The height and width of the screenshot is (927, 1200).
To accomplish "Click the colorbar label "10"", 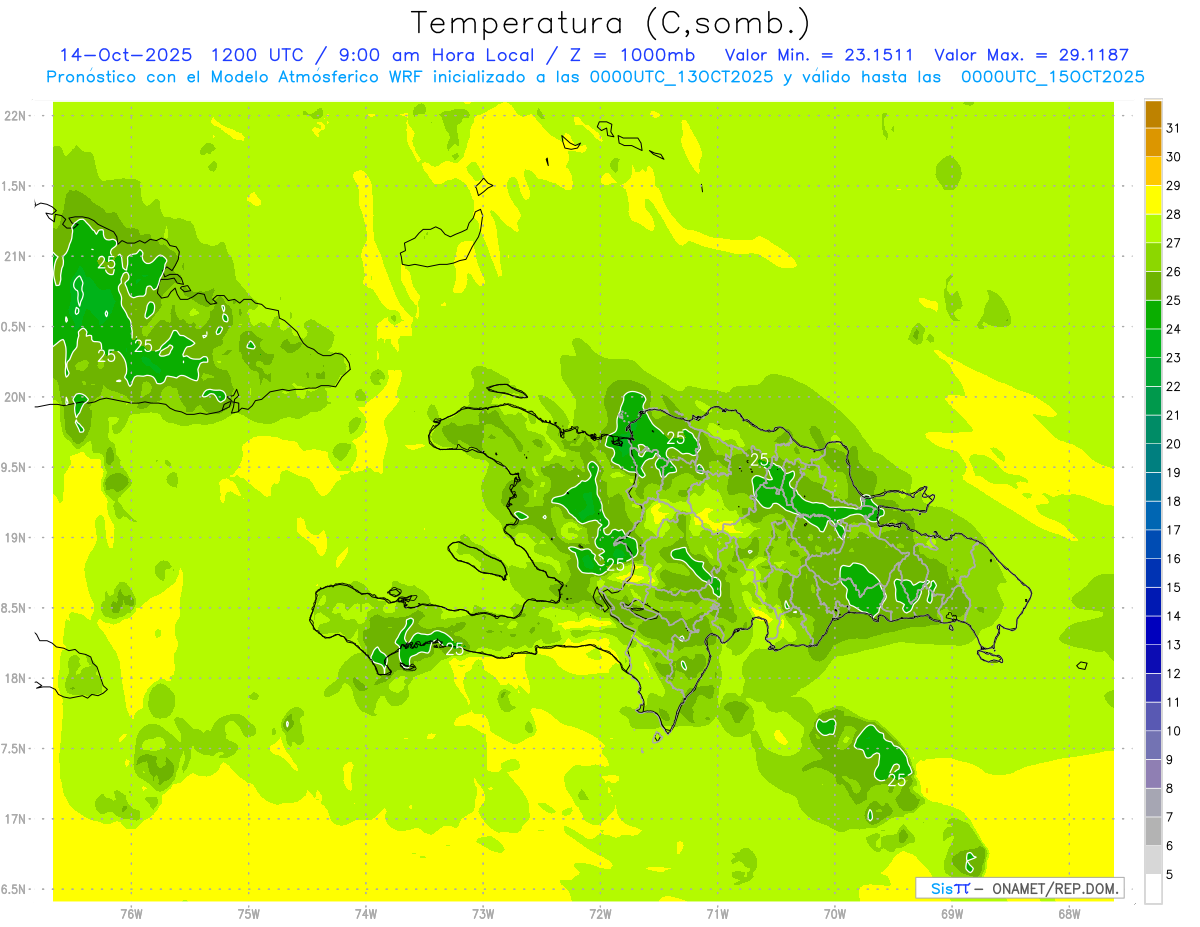I will click(x=1174, y=731).
